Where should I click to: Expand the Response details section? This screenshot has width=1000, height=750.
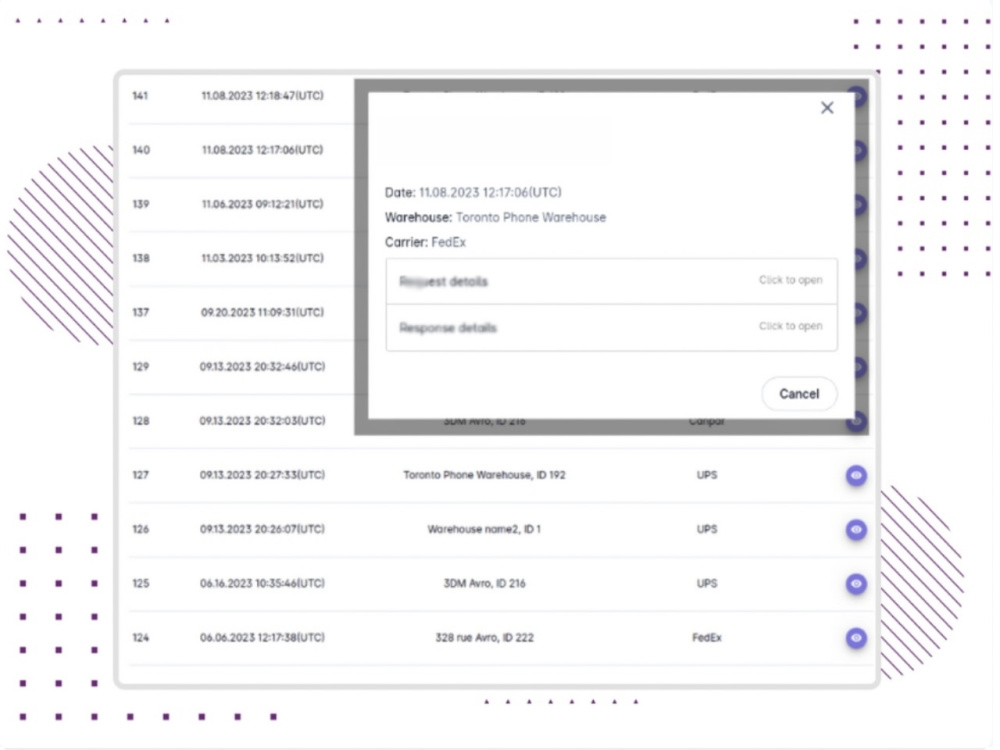coord(611,328)
